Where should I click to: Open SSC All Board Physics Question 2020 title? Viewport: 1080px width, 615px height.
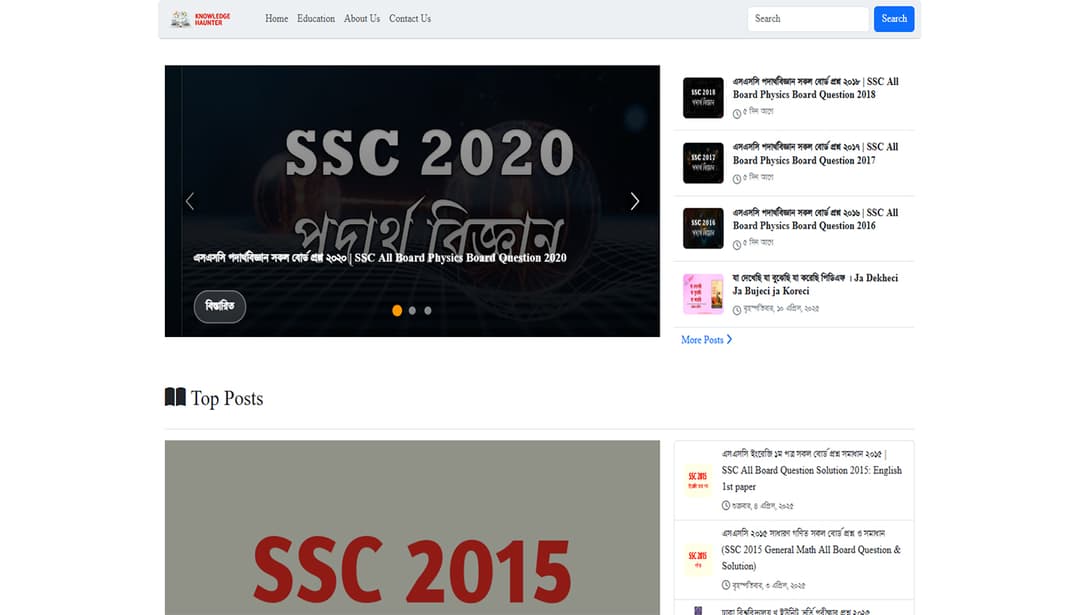pyautogui.click(x=380, y=258)
